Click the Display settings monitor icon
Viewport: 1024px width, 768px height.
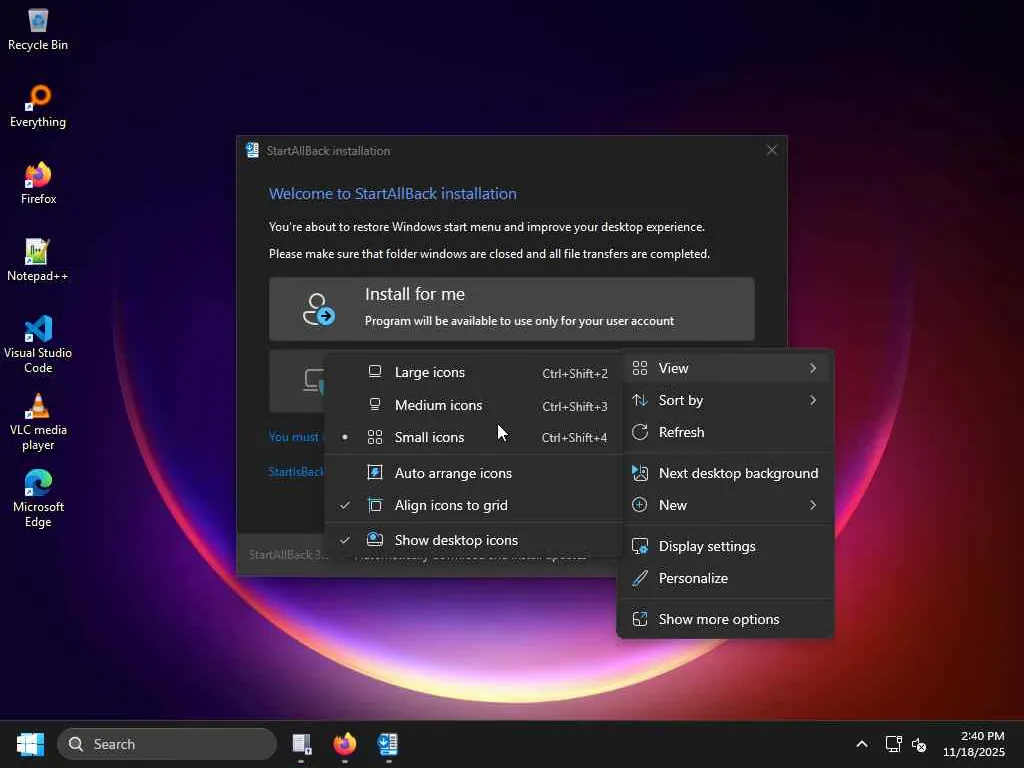tap(640, 546)
